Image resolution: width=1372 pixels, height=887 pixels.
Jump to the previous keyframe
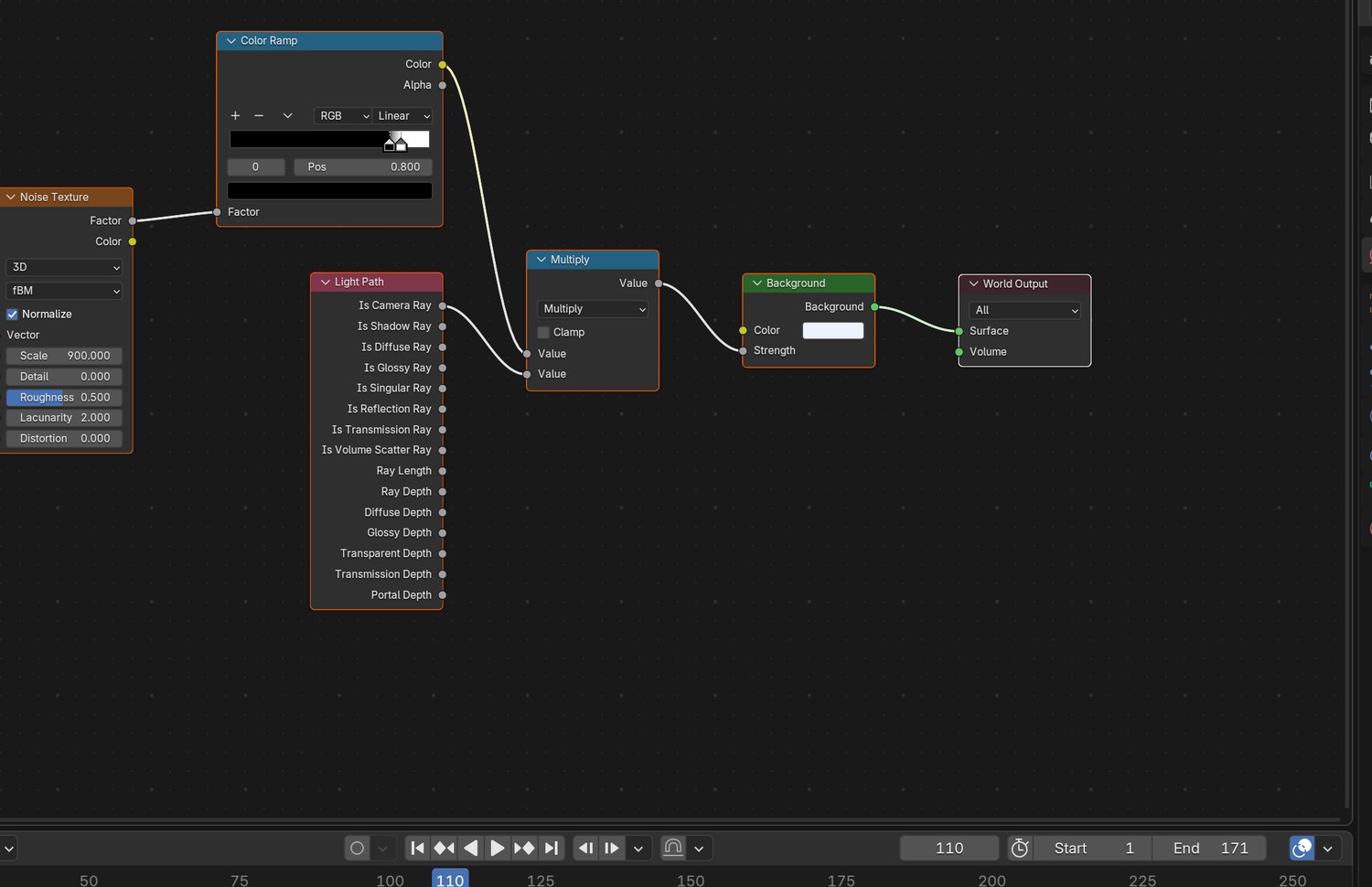point(444,848)
